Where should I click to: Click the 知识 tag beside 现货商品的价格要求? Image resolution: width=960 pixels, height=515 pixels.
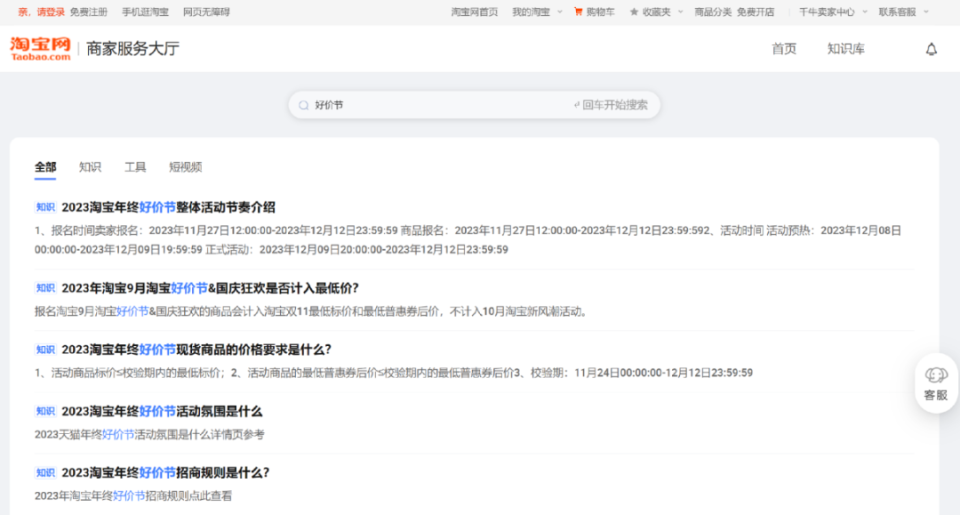point(45,350)
